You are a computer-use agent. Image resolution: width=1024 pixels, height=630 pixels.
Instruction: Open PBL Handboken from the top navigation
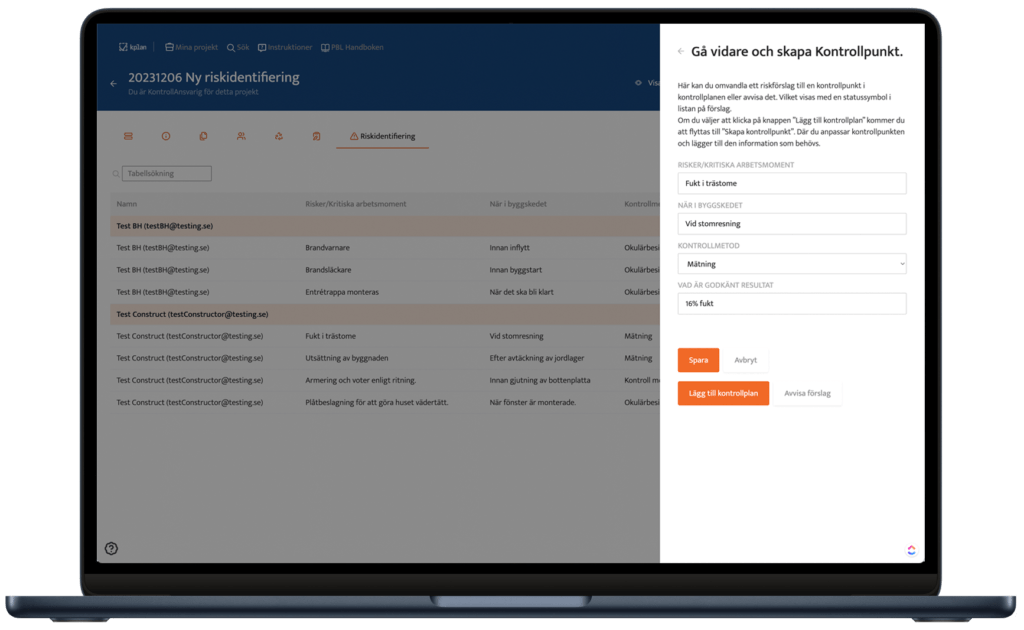pos(351,47)
